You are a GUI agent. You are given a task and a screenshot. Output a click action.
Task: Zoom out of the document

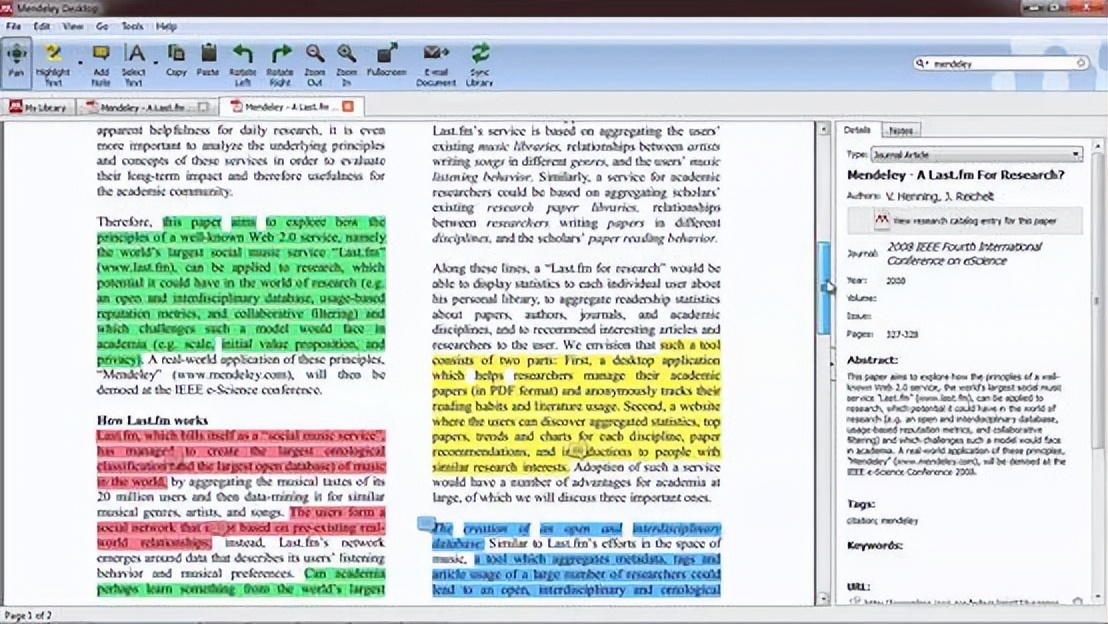(x=314, y=62)
